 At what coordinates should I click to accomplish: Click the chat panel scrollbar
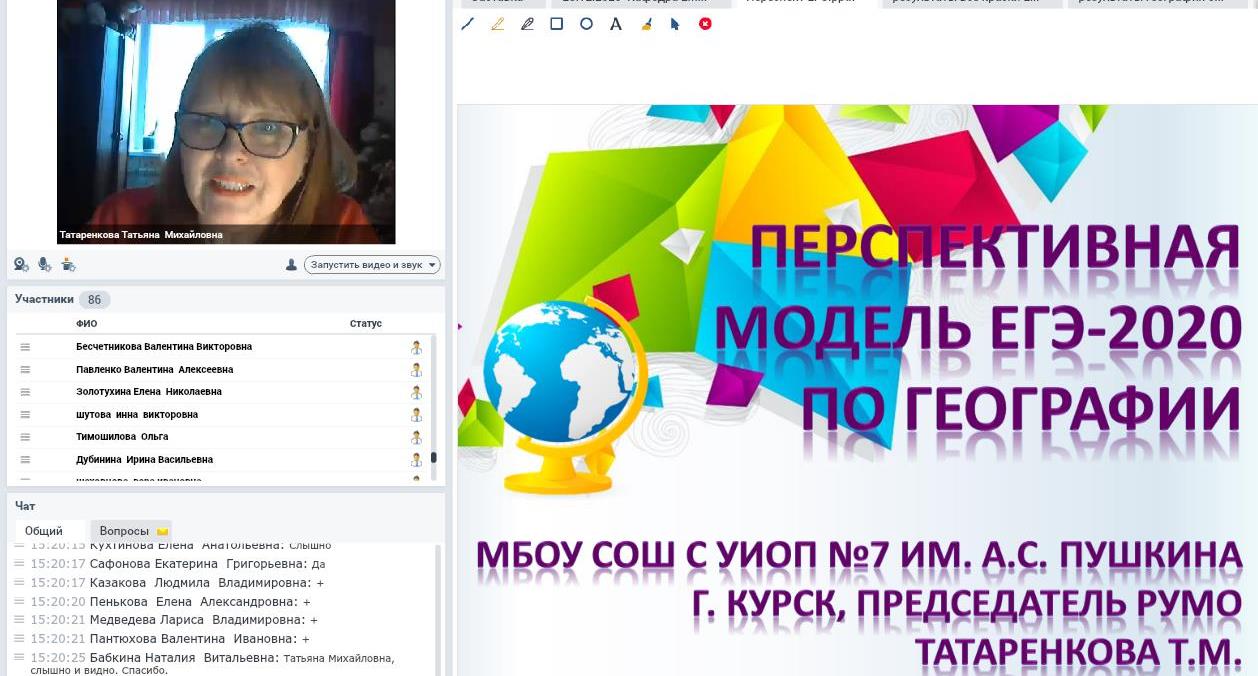tap(438, 610)
